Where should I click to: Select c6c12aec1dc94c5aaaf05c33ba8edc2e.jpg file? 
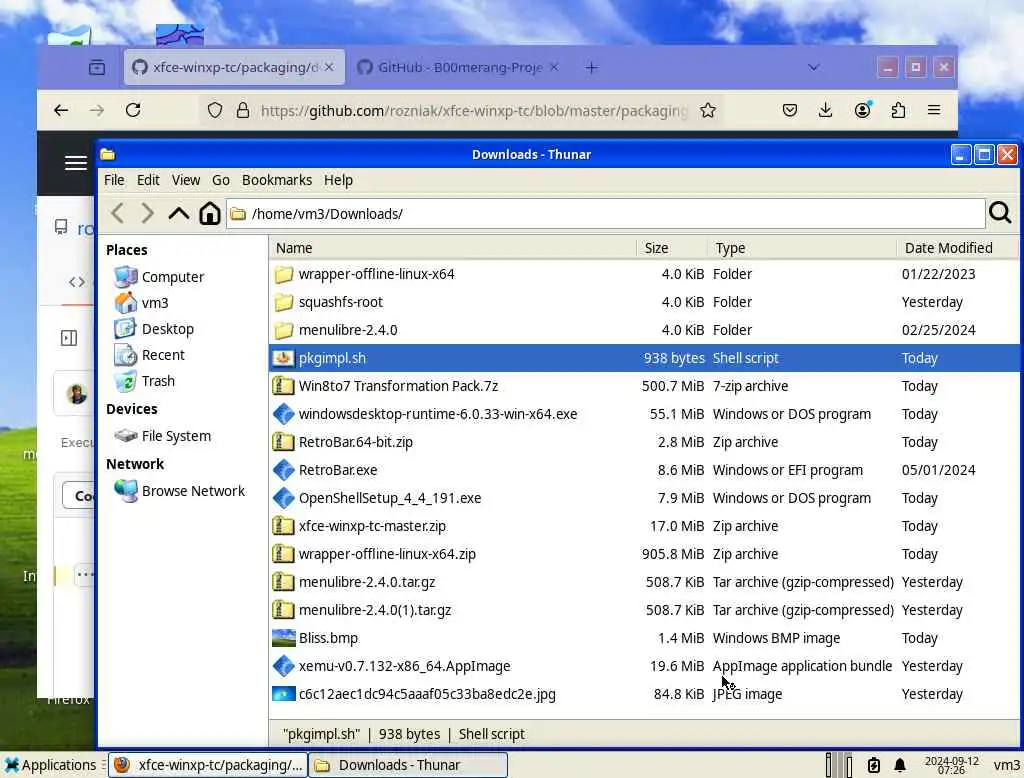(644, 694)
